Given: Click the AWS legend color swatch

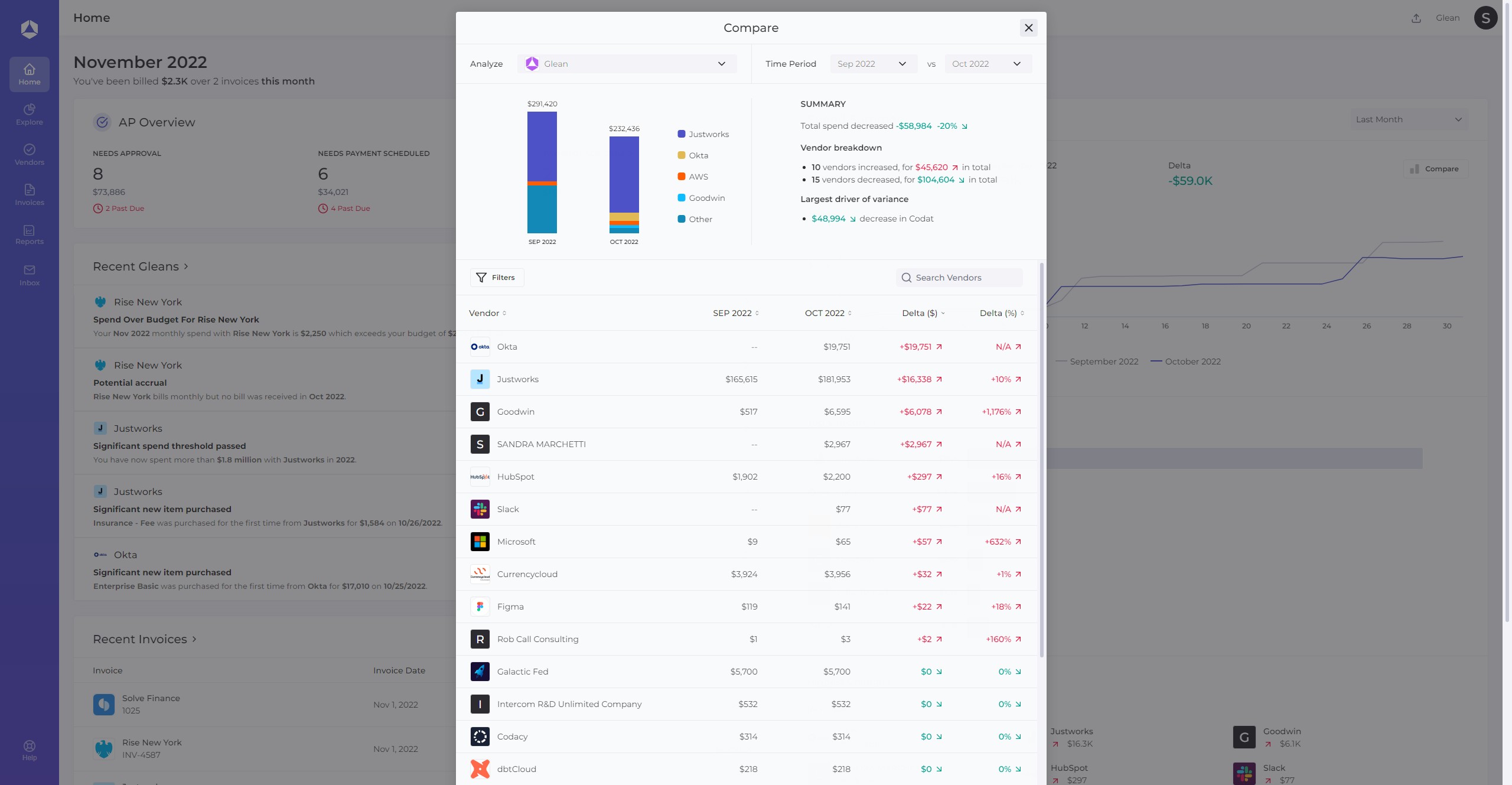Looking at the screenshot, I should [681, 177].
